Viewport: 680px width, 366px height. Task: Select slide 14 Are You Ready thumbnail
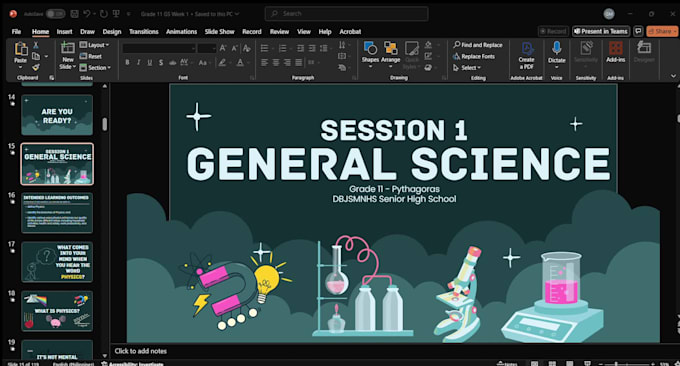tap(57, 115)
